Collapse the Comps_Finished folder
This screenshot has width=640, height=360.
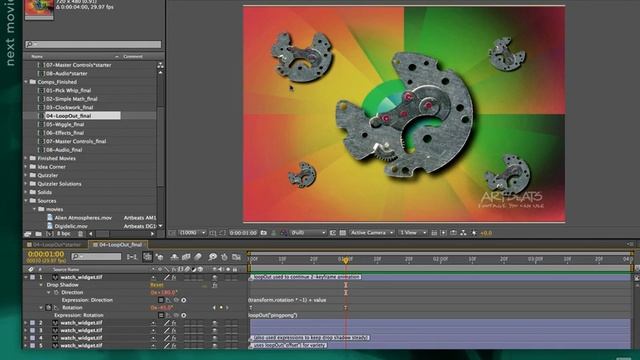(x=26, y=82)
